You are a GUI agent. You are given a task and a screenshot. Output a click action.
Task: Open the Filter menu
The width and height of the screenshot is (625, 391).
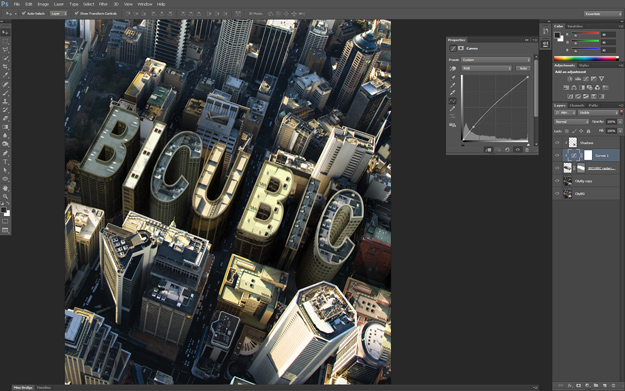pos(103,4)
